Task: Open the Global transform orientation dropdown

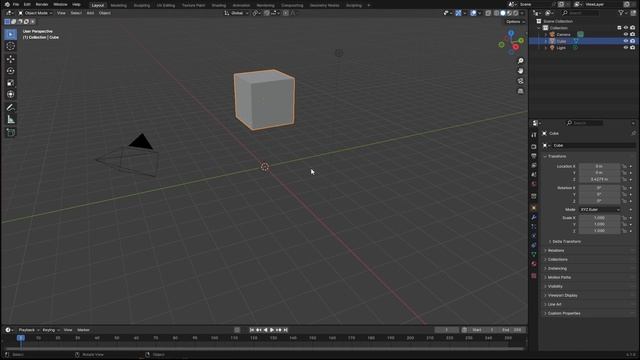Action: tap(236, 13)
